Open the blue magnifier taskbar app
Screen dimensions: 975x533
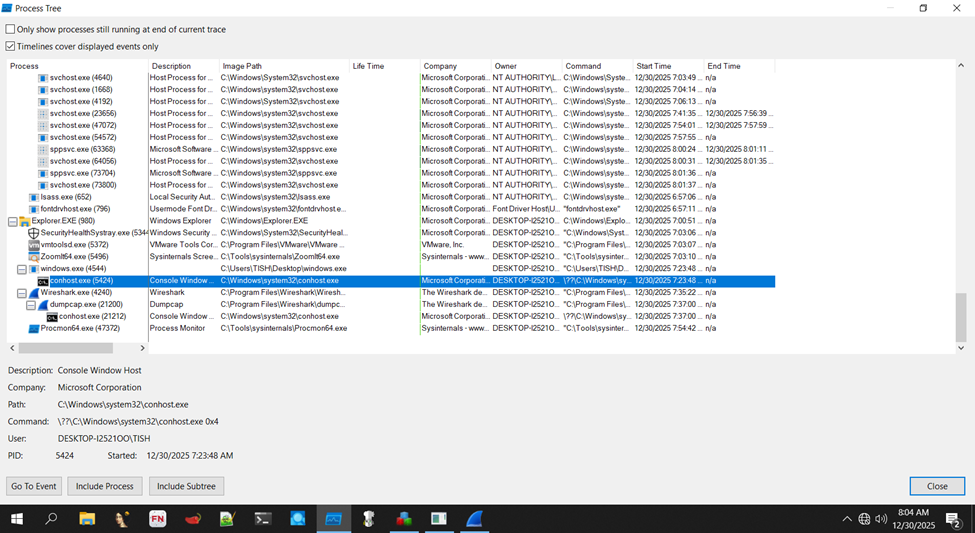(x=298, y=519)
